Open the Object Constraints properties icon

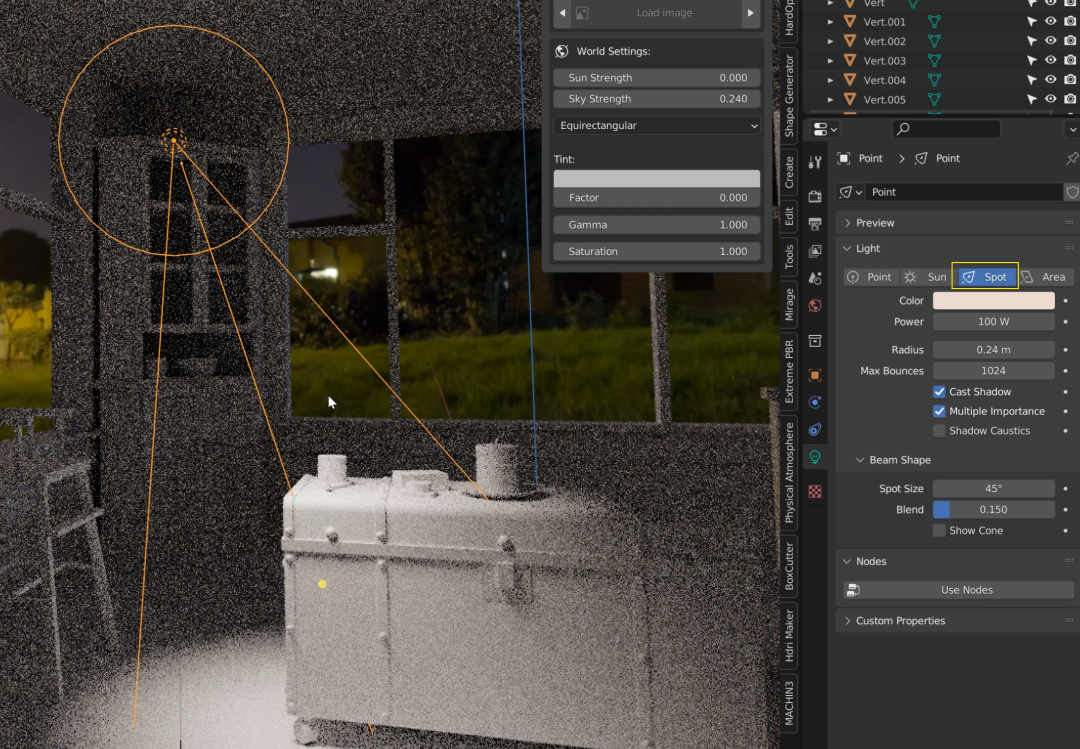pos(815,429)
